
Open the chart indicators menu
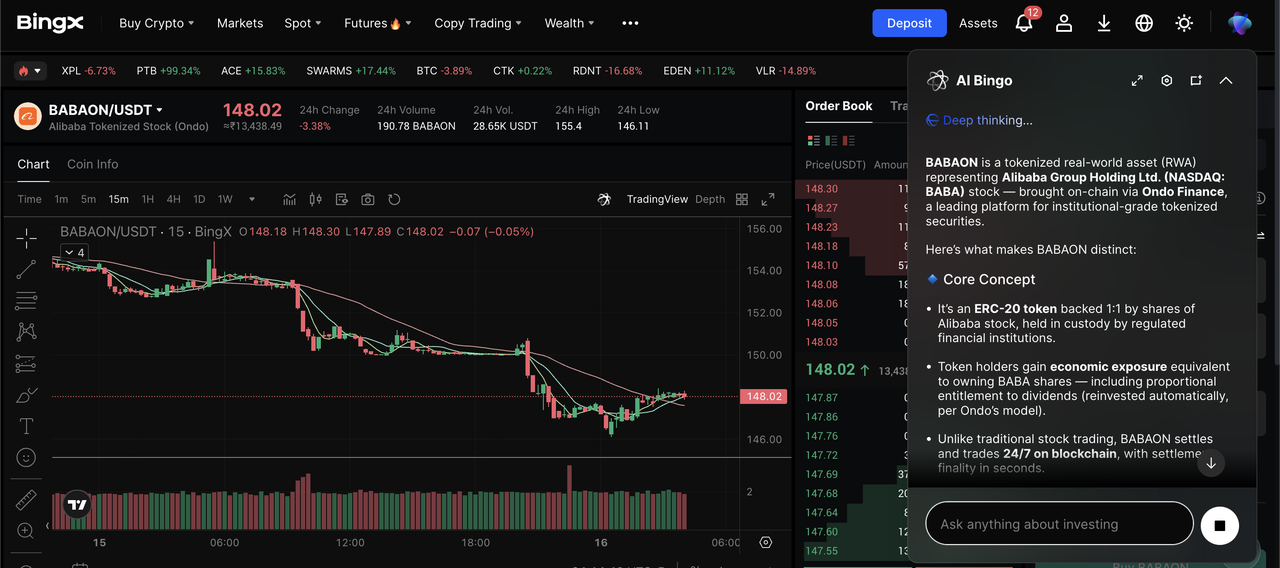click(x=289, y=199)
